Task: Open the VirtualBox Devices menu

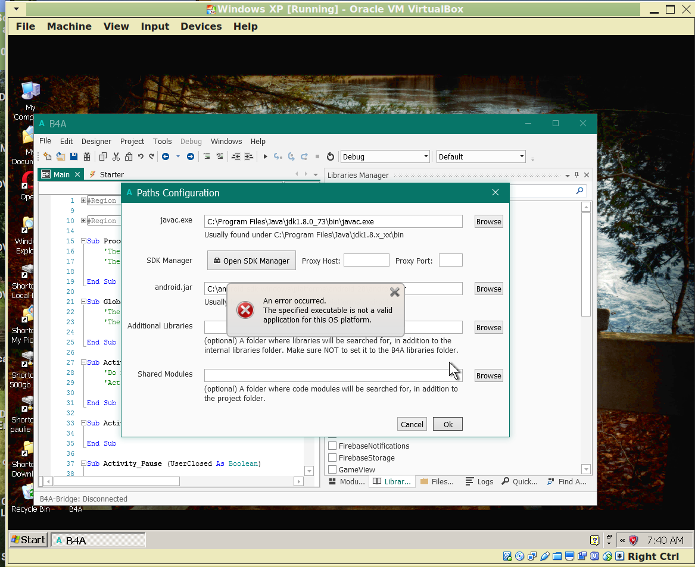Action: tap(201, 27)
